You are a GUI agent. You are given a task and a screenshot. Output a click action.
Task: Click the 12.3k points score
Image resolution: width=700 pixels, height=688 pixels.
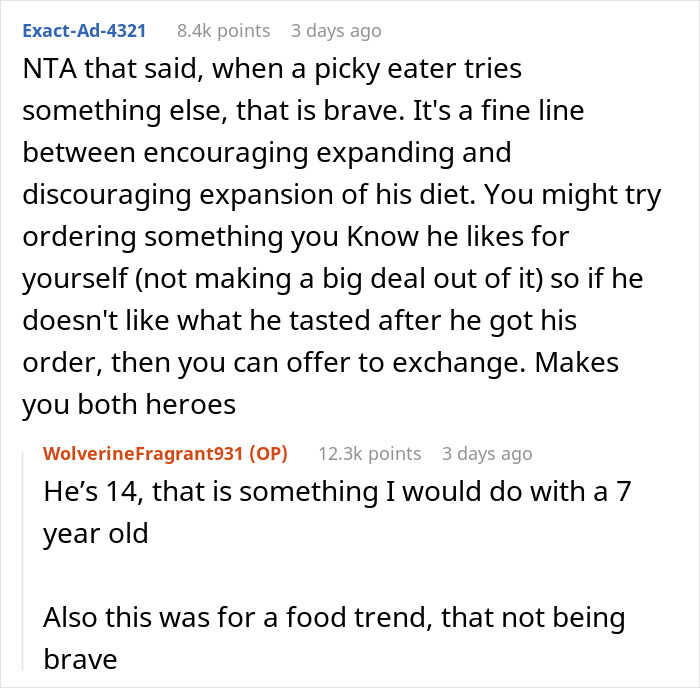(x=370, y=454)
